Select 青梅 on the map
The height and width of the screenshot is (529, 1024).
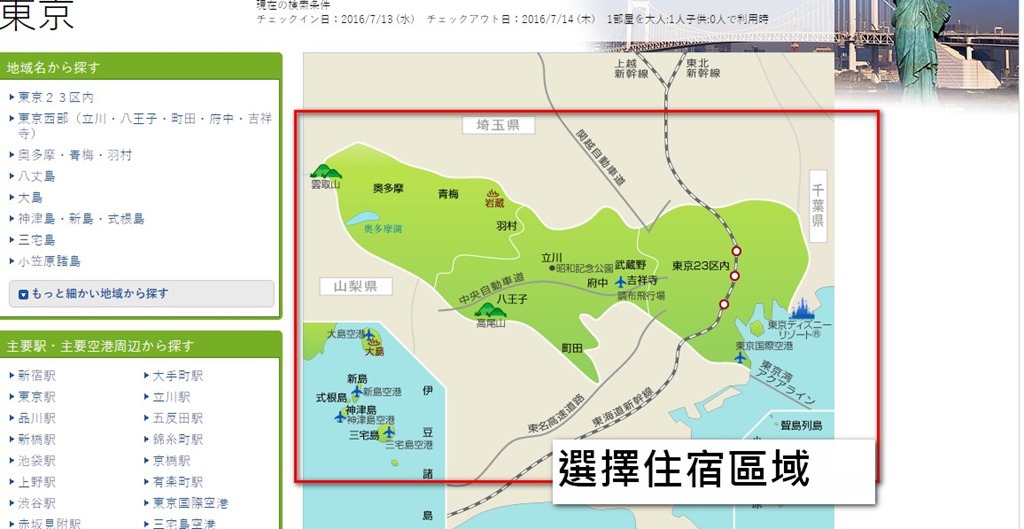click(x=448, y=193)
